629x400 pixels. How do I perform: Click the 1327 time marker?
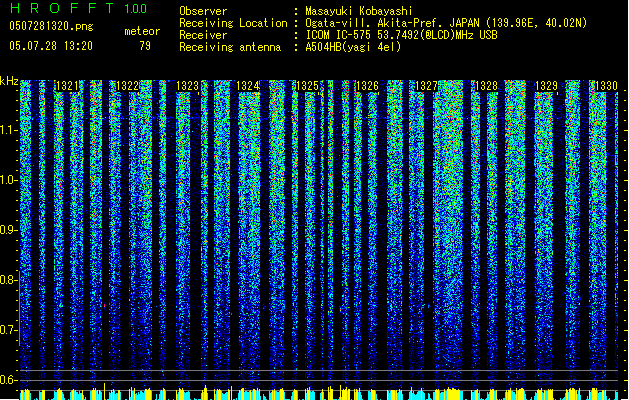(x=426, y=86)
